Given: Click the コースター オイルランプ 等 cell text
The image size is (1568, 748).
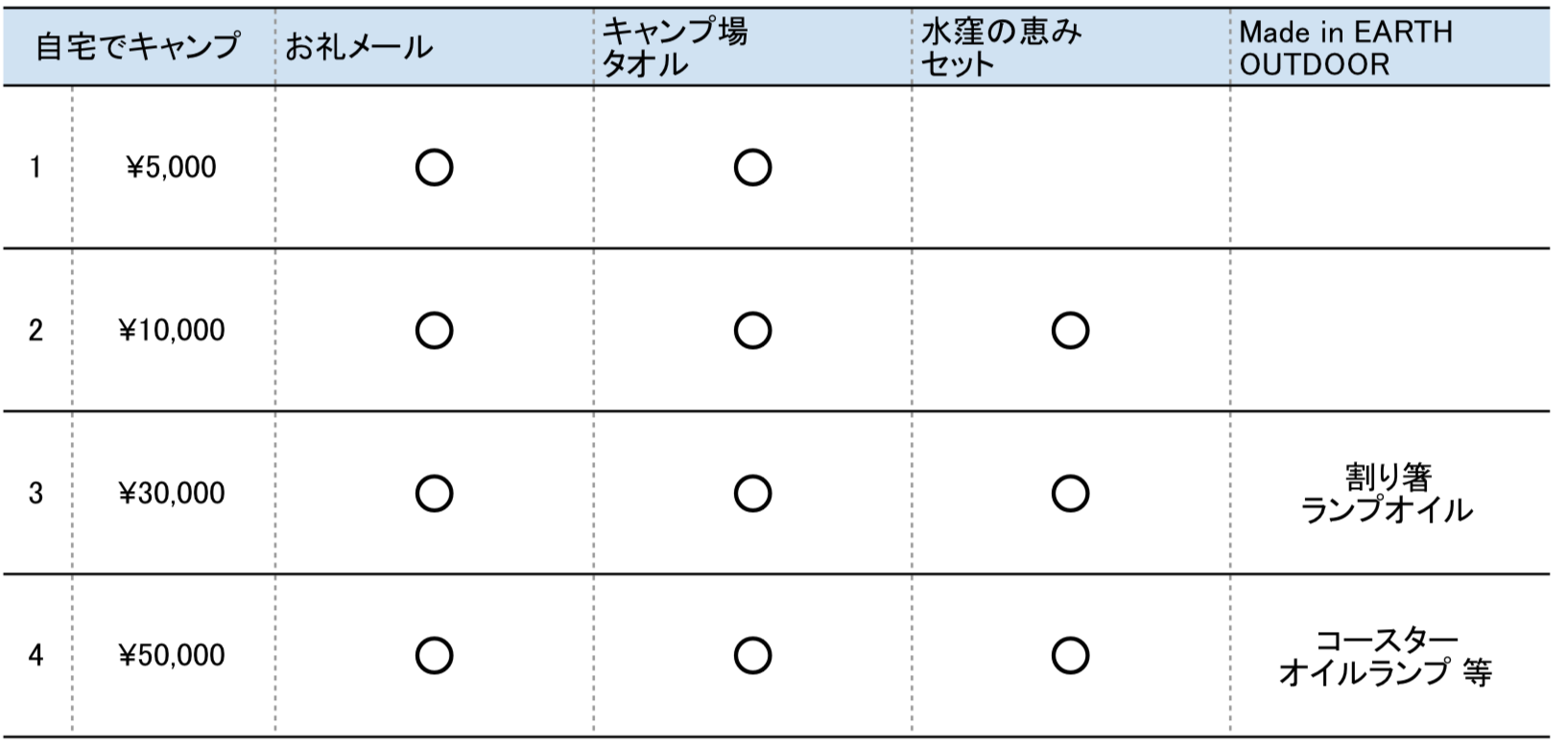Looking at the screenshot, I should pyautogui.click(x=1386, y=656).
